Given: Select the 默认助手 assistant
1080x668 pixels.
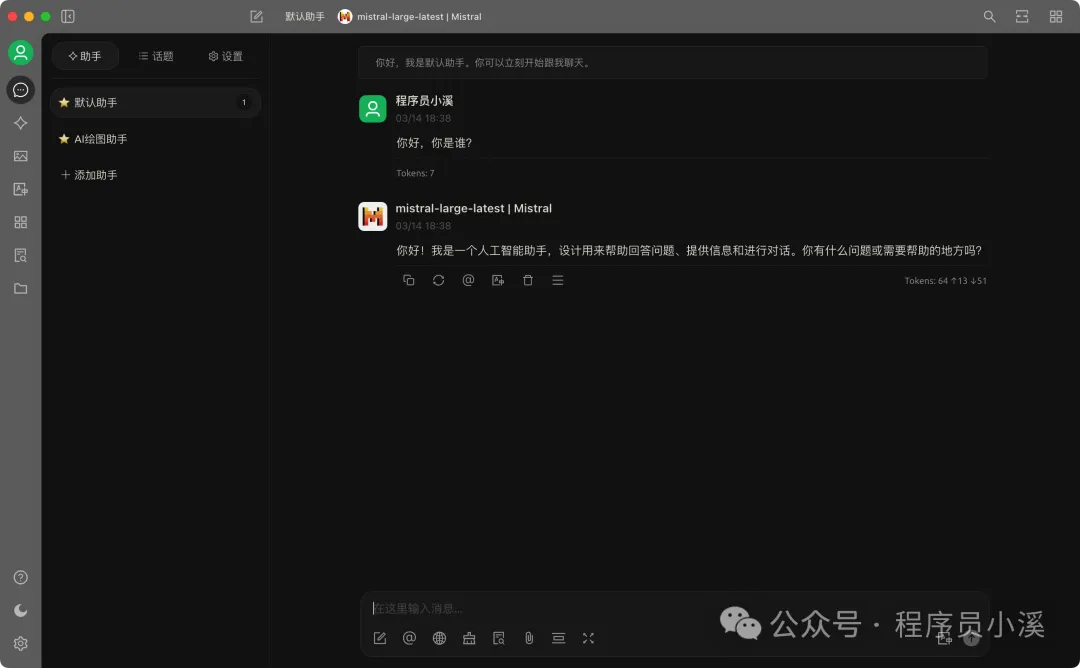Looking at the screenshot, I should coord(156,103).
